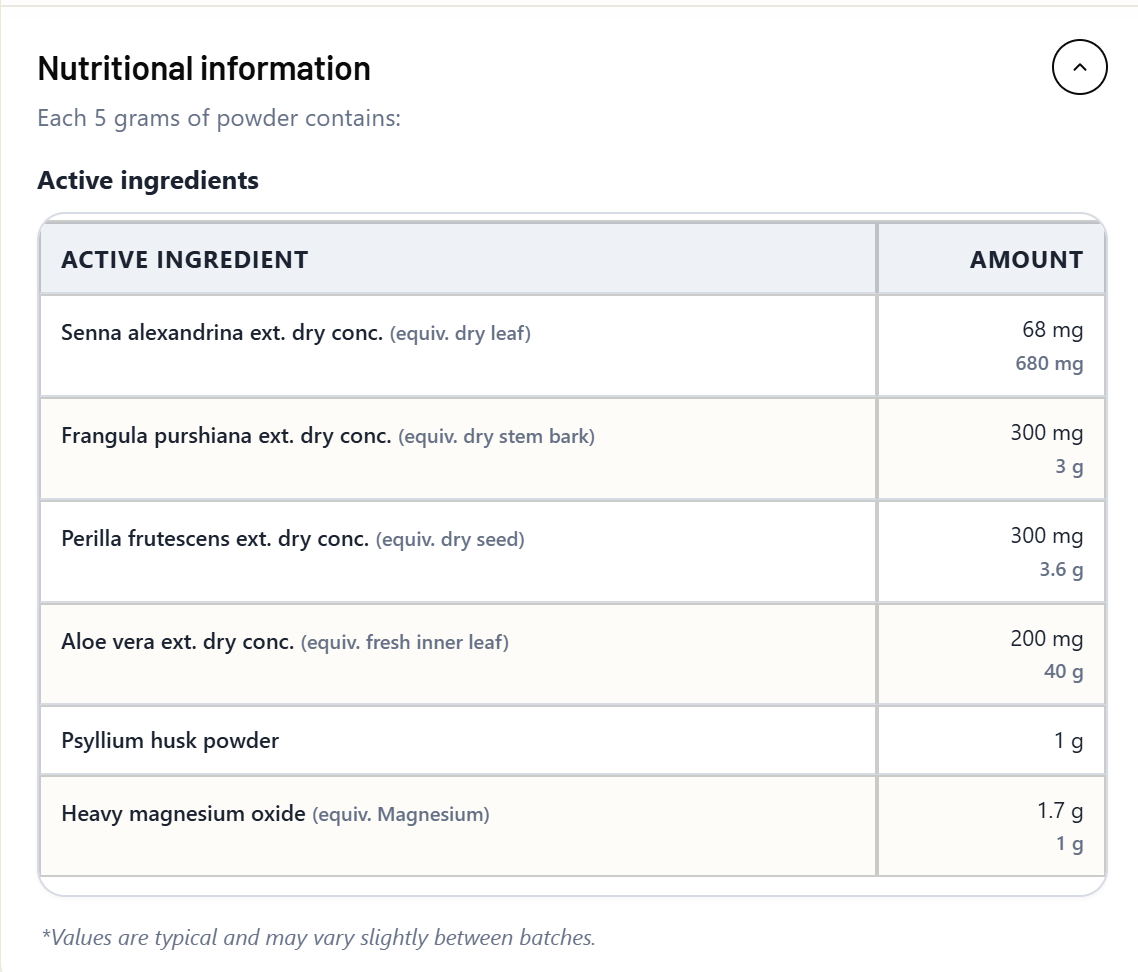The width and height of the screenshot is (1138, 972).
Task: Click the Senna alexandrina ingredient row
Action: [572, 346]
